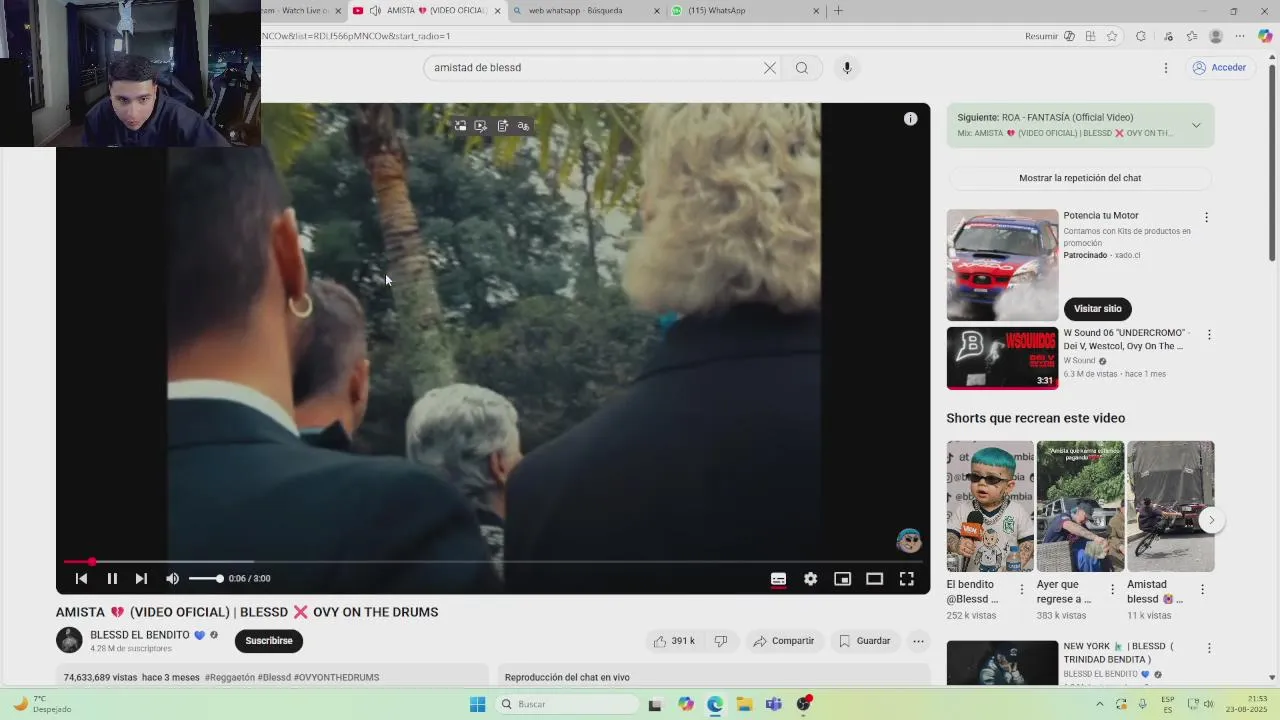
Task: Skip to the next video in player
Action: 141,578
